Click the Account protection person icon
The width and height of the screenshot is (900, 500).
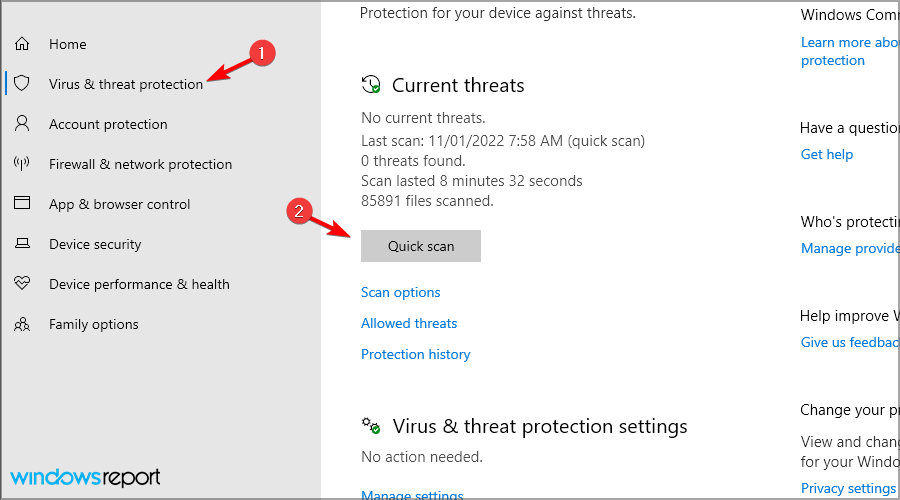22,124
